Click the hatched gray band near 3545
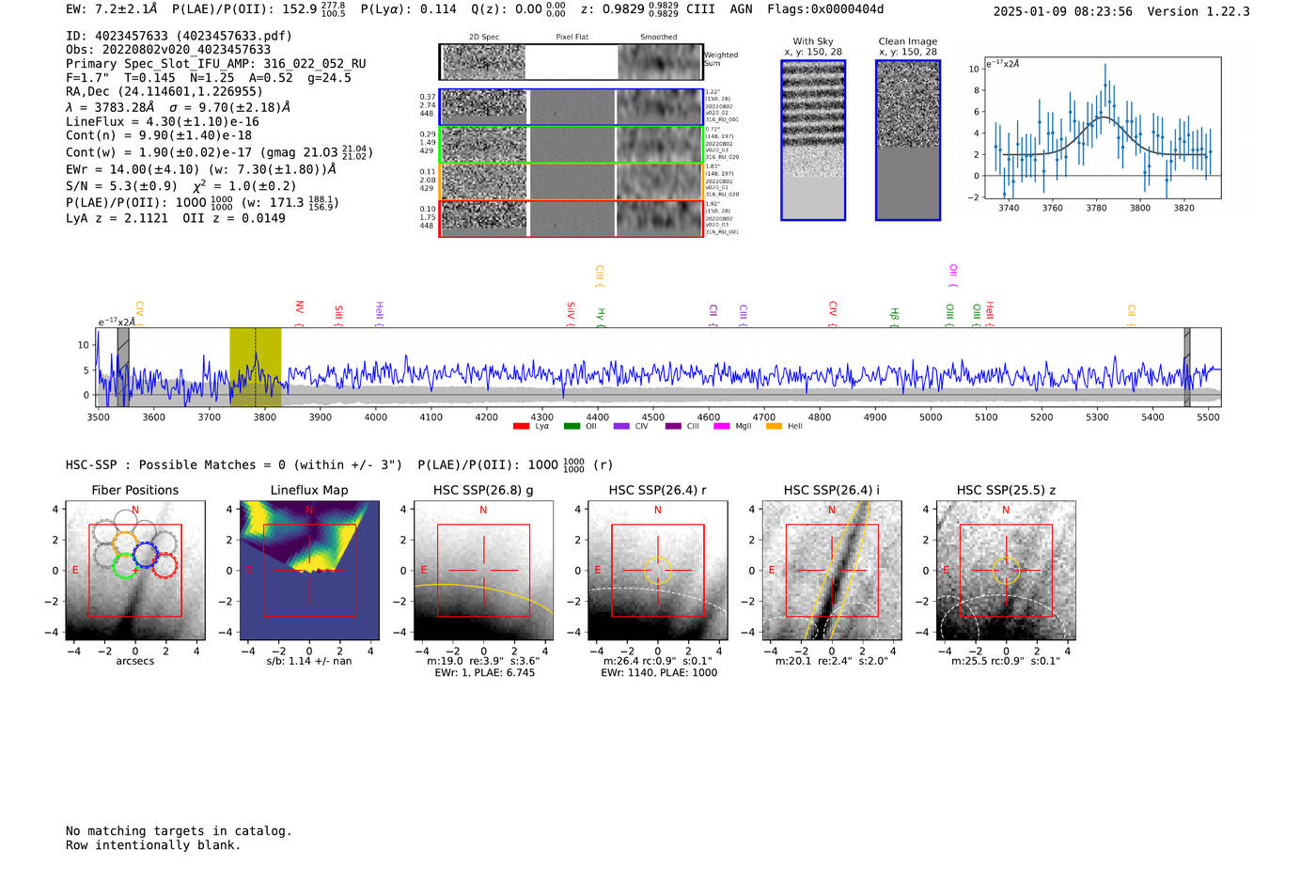 pyautogui.click(x=123, y=368)
